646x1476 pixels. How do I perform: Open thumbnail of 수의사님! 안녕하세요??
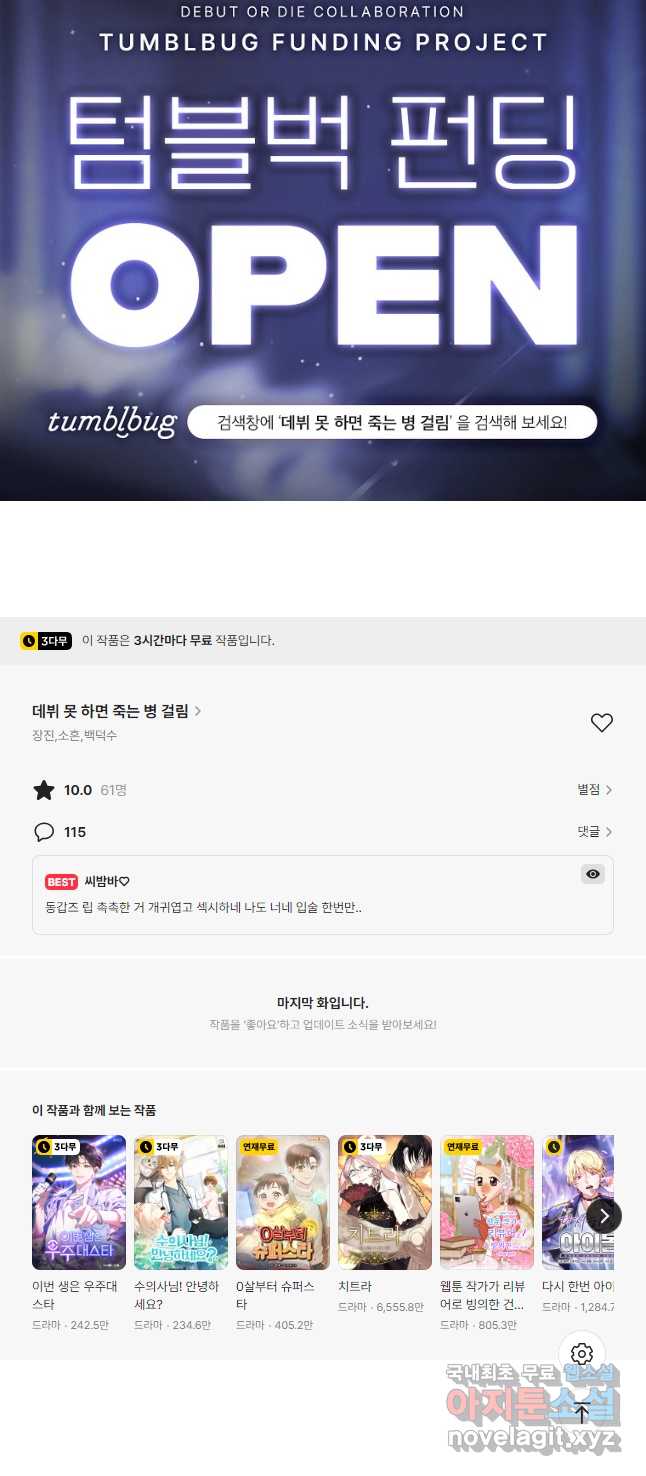point(181,1202)
